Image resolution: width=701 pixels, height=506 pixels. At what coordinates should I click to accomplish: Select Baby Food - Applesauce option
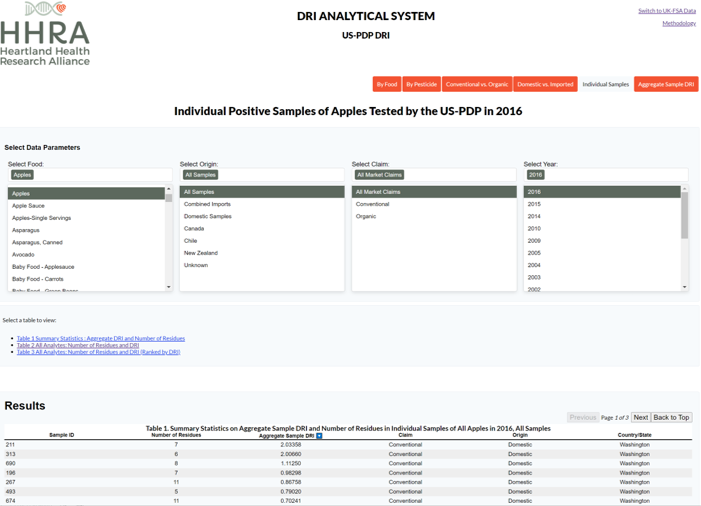(86, 267)
